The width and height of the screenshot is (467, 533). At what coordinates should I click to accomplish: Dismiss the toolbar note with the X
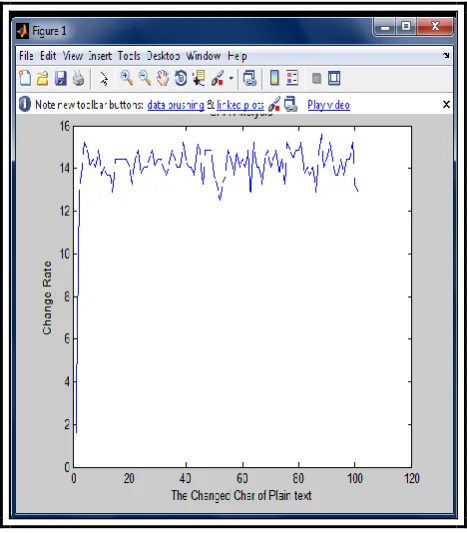click(x=446, y=104)
